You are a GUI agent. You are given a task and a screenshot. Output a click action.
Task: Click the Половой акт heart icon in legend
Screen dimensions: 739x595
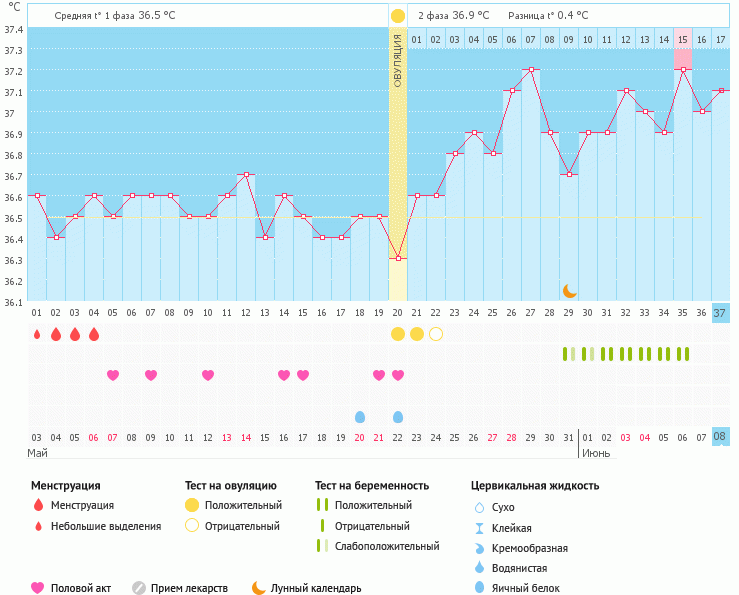38,588
